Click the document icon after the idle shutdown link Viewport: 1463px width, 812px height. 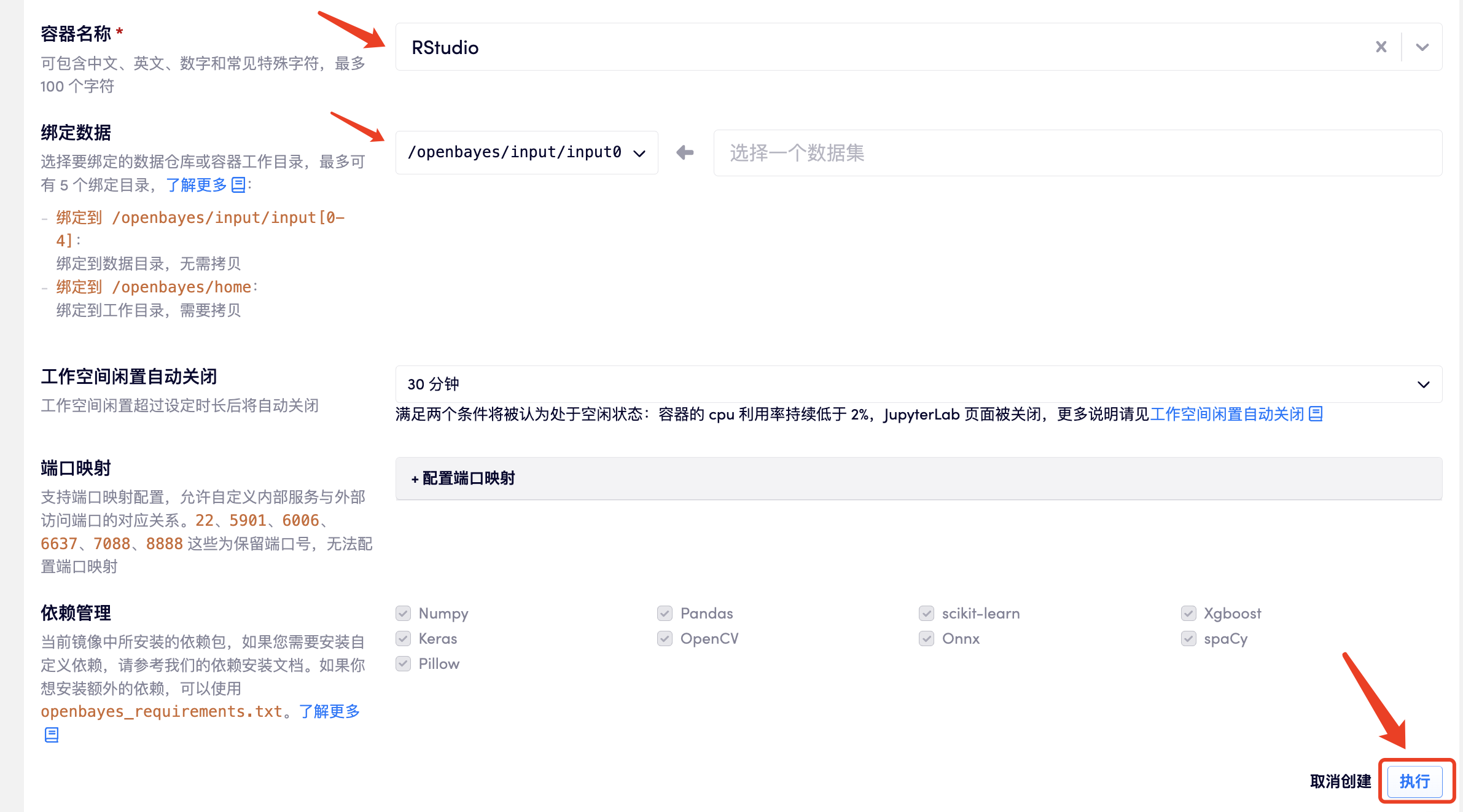1316,415
